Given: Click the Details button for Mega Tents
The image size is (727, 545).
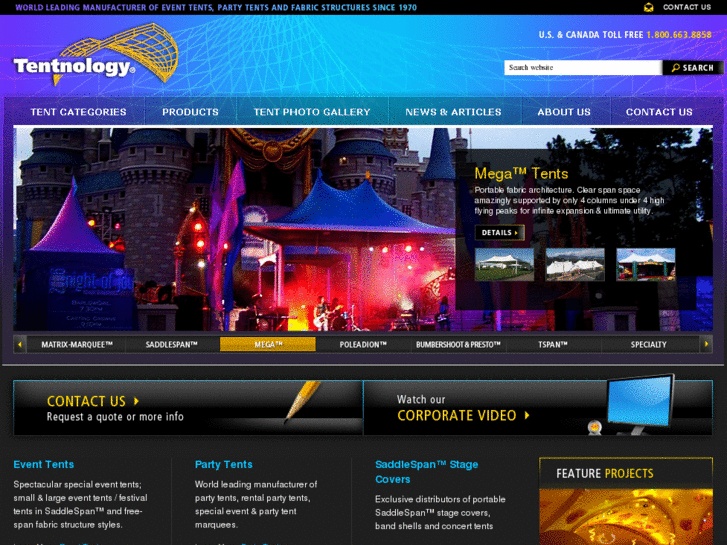Looking at the screenshot, I should [499, 232].
